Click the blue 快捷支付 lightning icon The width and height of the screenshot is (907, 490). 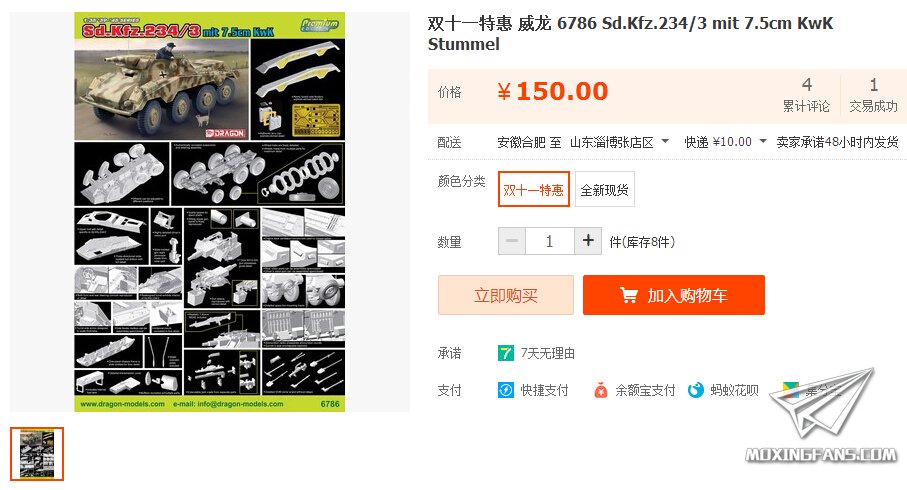point(506,390)
